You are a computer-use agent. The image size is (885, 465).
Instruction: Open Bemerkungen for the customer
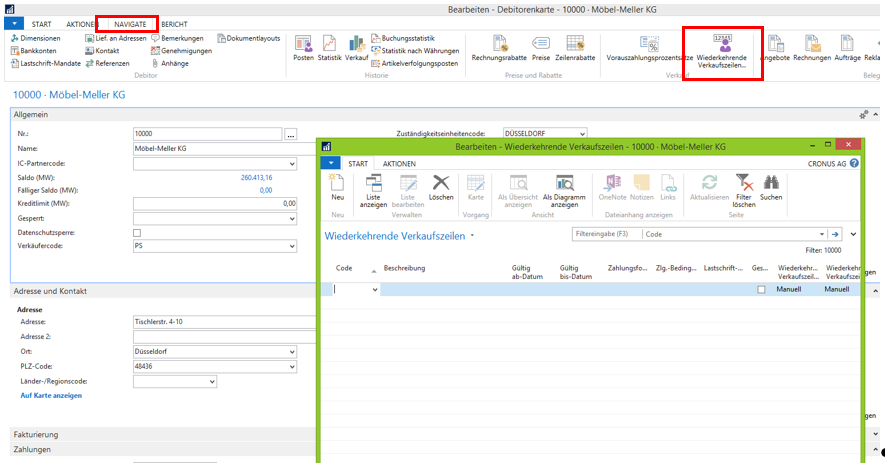pos(177,38)
